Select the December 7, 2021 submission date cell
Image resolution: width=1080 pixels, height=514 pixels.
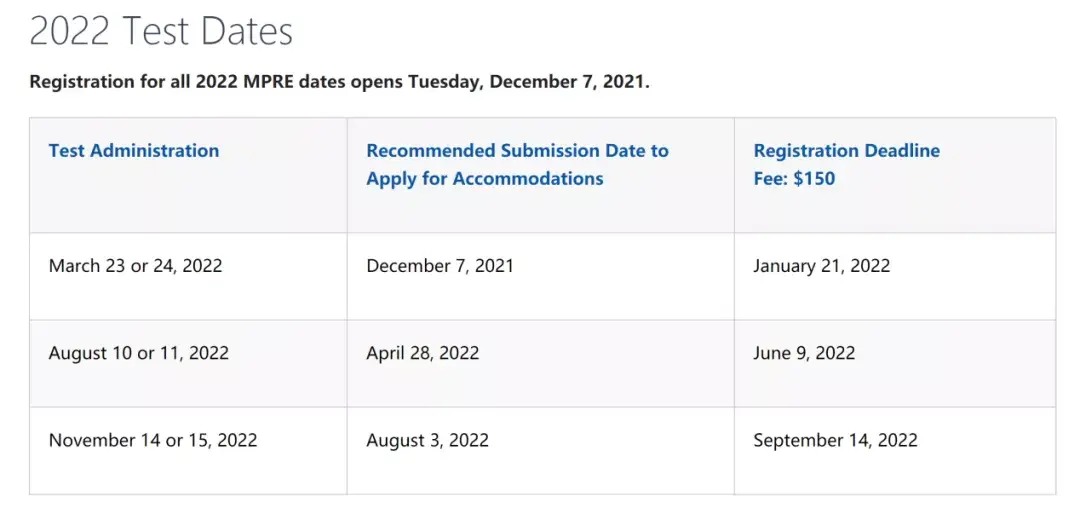pos(439,266)
